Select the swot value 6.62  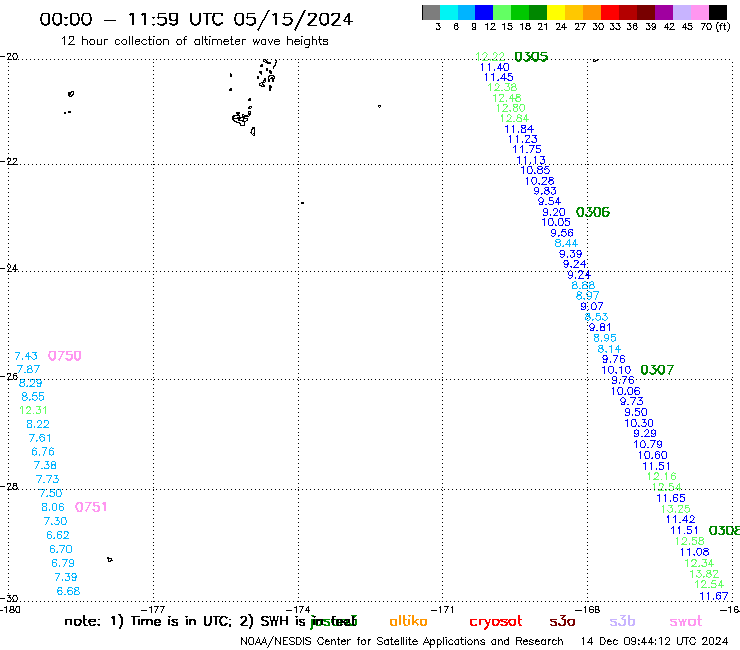[58, 535]
